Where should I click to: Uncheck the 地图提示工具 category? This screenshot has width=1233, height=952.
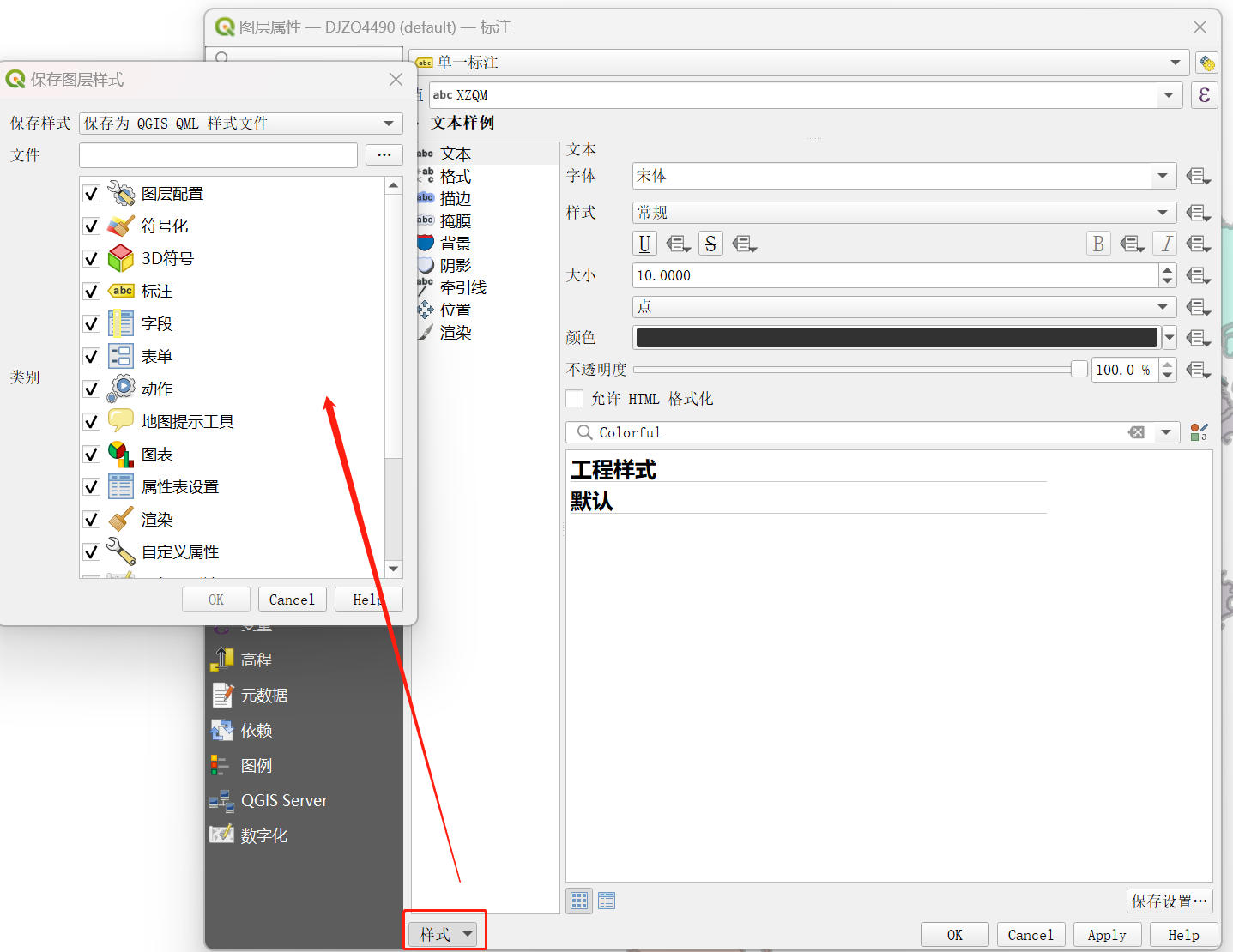(92, 422)
